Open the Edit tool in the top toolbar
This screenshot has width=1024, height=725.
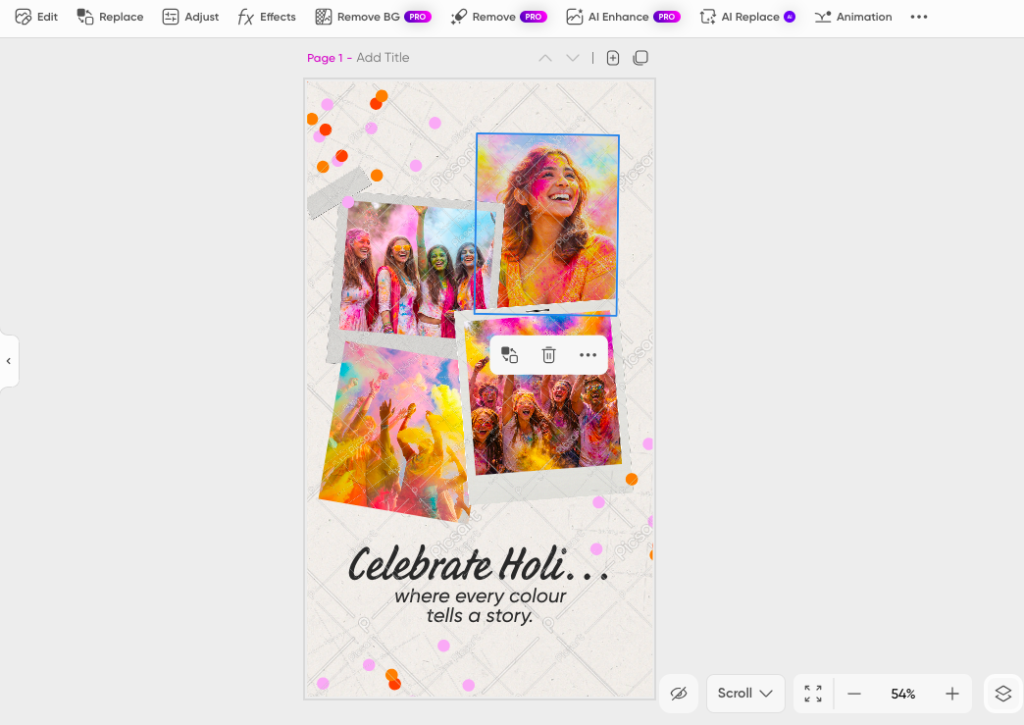(37, 17)
